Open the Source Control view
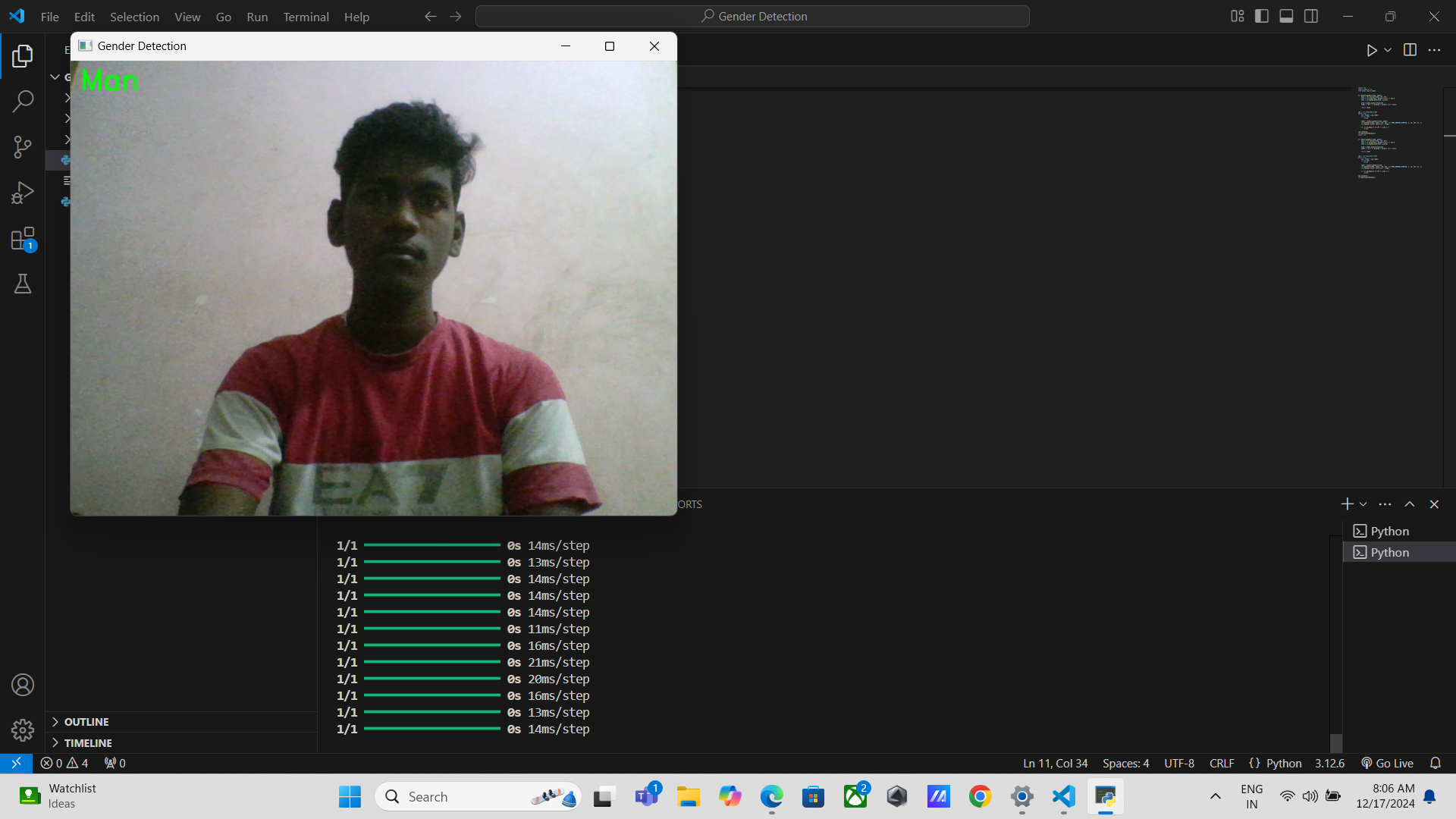Screen dimensions: 1456x819 tap(22, 146)
